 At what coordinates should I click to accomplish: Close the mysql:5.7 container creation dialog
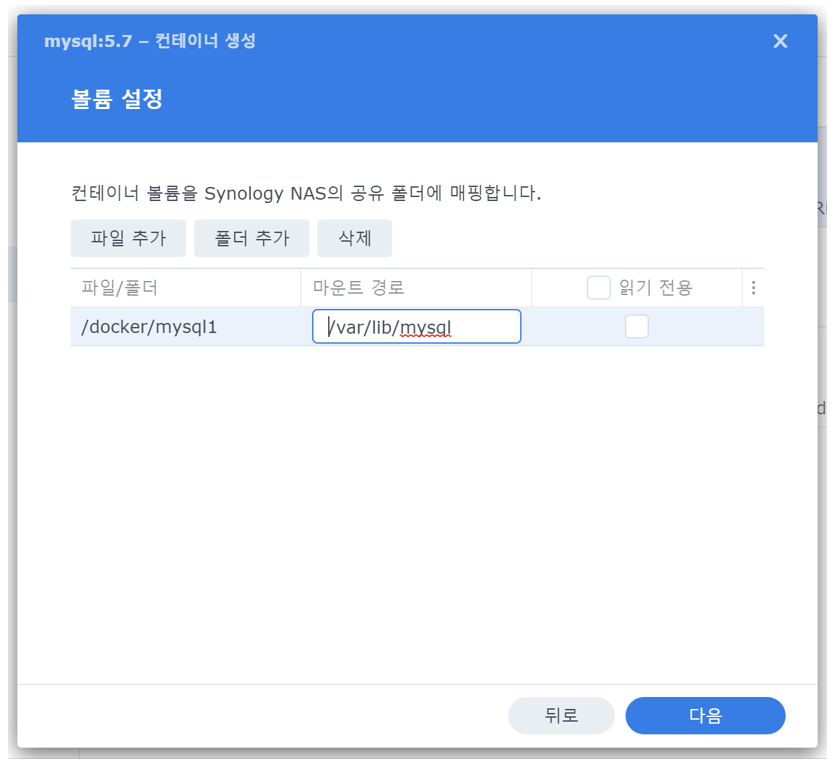coord(780,41)
